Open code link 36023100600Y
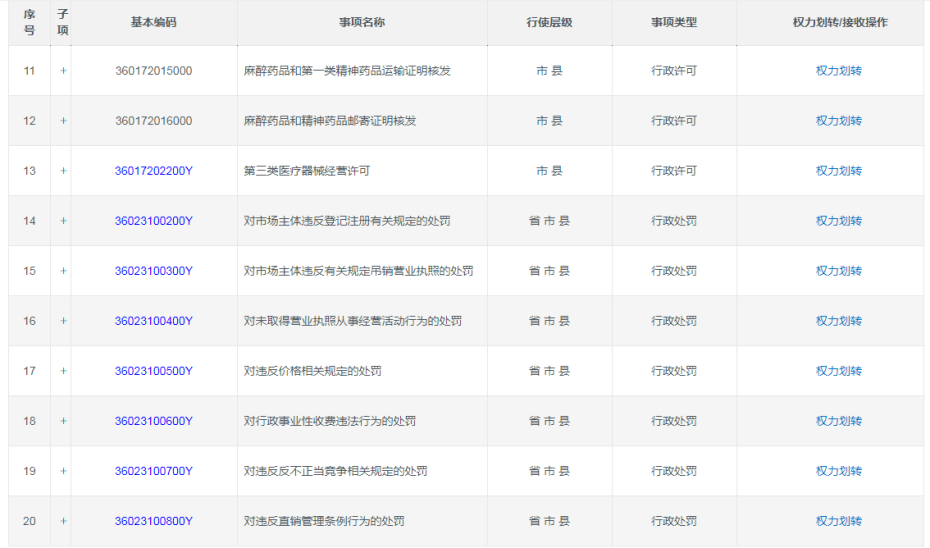930x548 pixels. [153, 421]
